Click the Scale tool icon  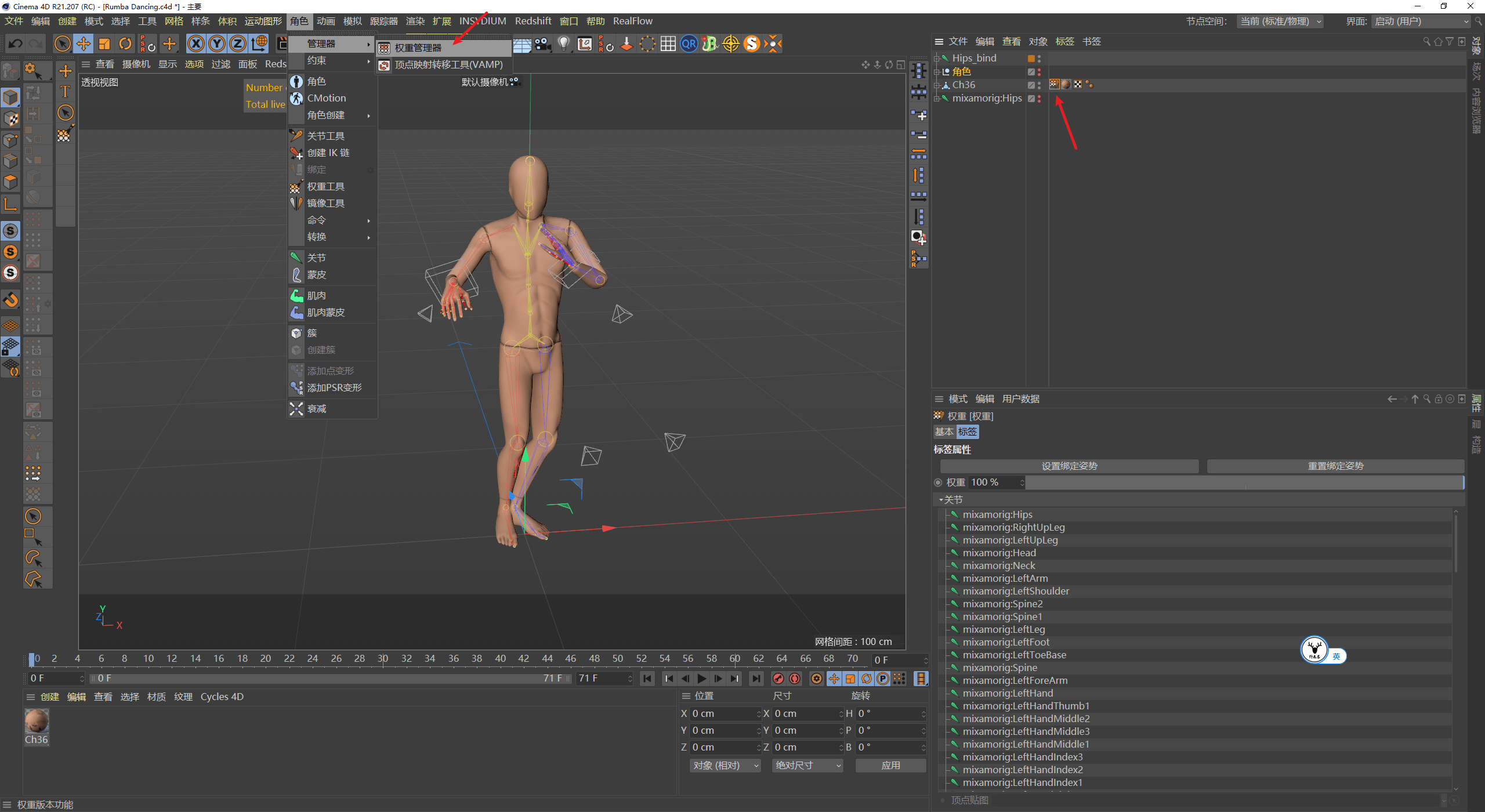pyautogui.click(x=104, y=43)
